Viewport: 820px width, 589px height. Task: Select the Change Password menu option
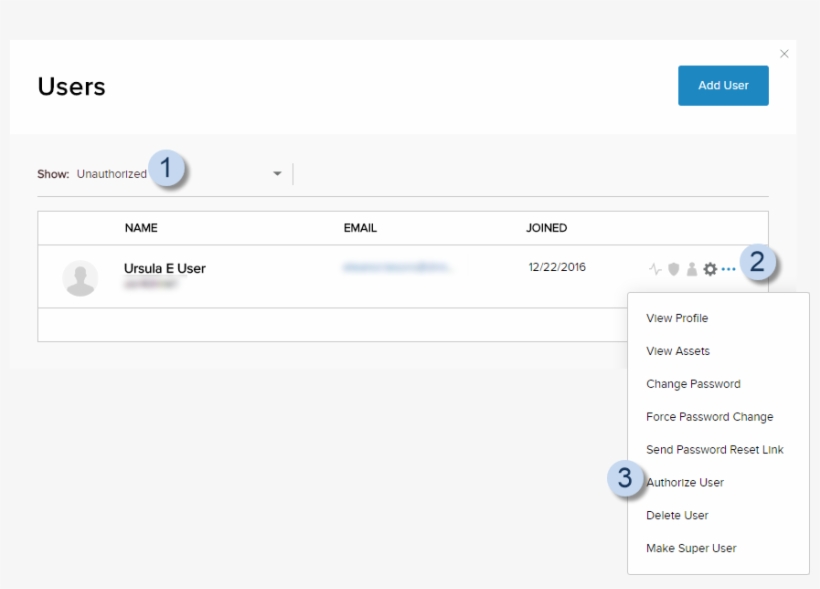(x=693, y=384)
